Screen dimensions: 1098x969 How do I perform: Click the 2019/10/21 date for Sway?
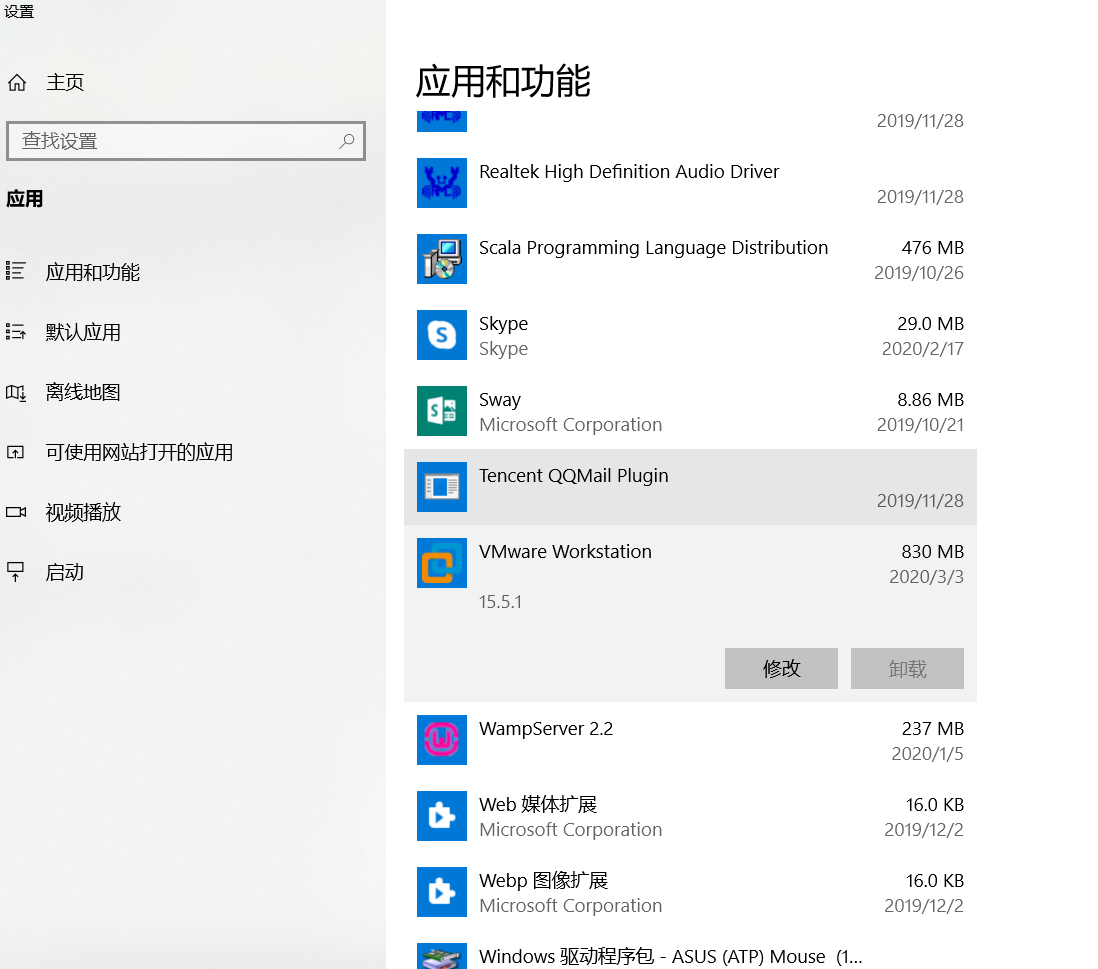pyautogui.click(x=920, y=425)
